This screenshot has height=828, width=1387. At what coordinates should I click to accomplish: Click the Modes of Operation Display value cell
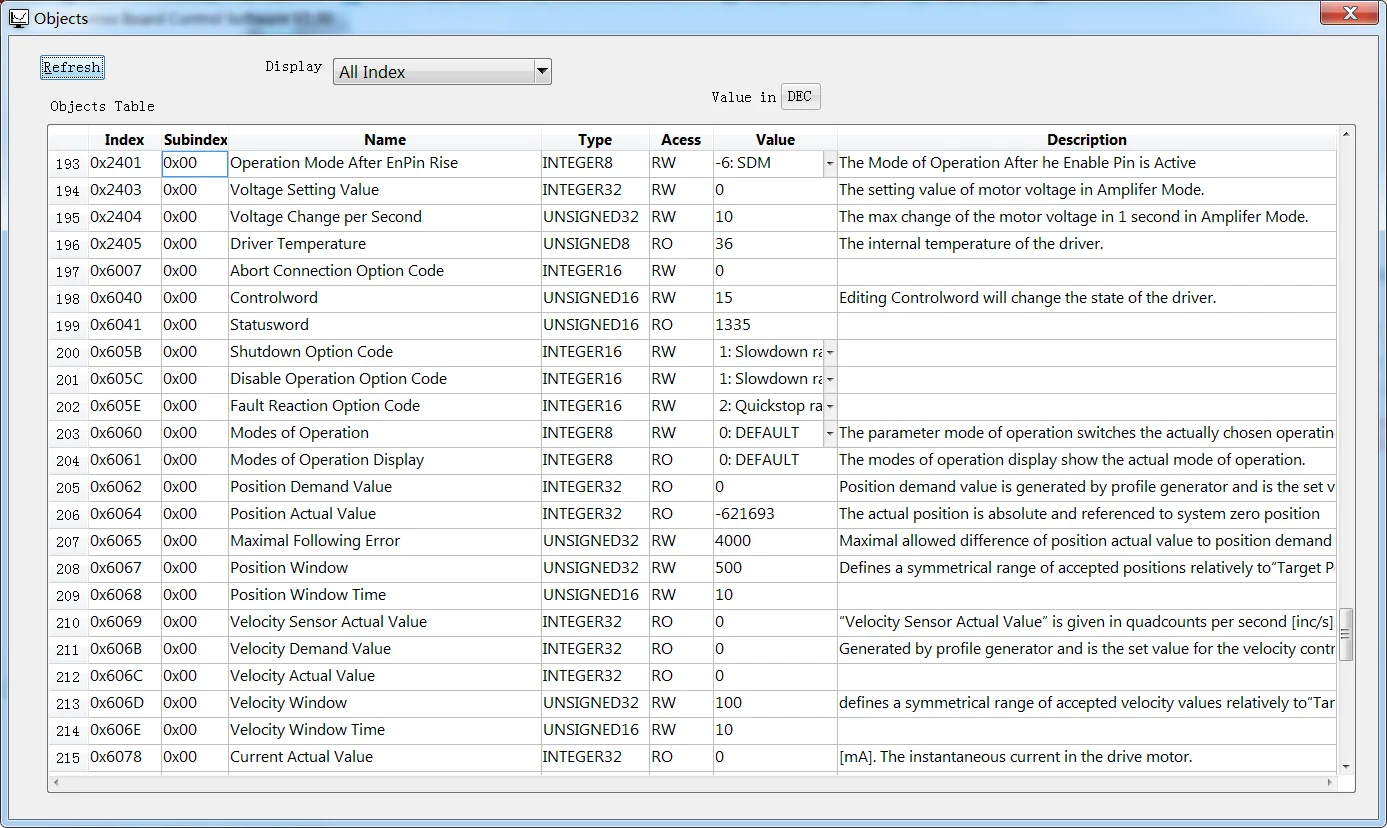(x=775, y=460)
